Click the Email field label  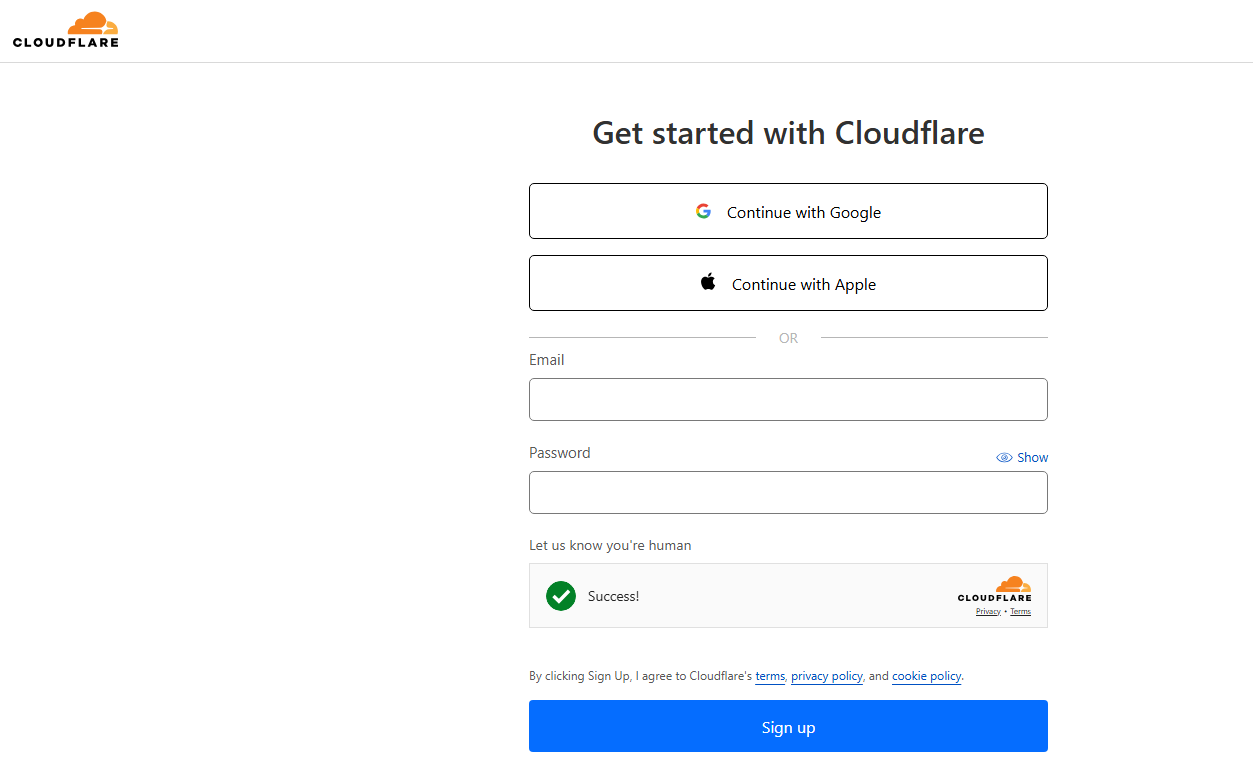pos(547,360)
